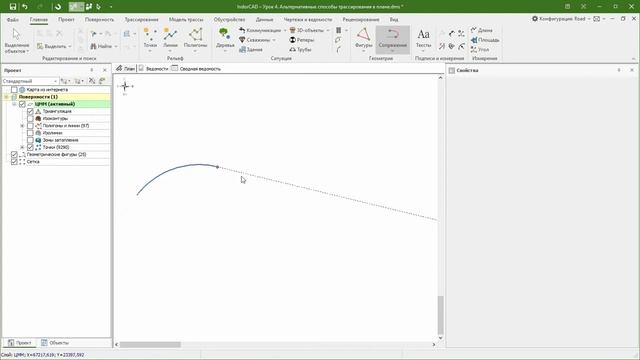Open the Найти dropdown arrow
Image resolution: width=640 pixels, height=360 pixels.
tap(116, 47)
